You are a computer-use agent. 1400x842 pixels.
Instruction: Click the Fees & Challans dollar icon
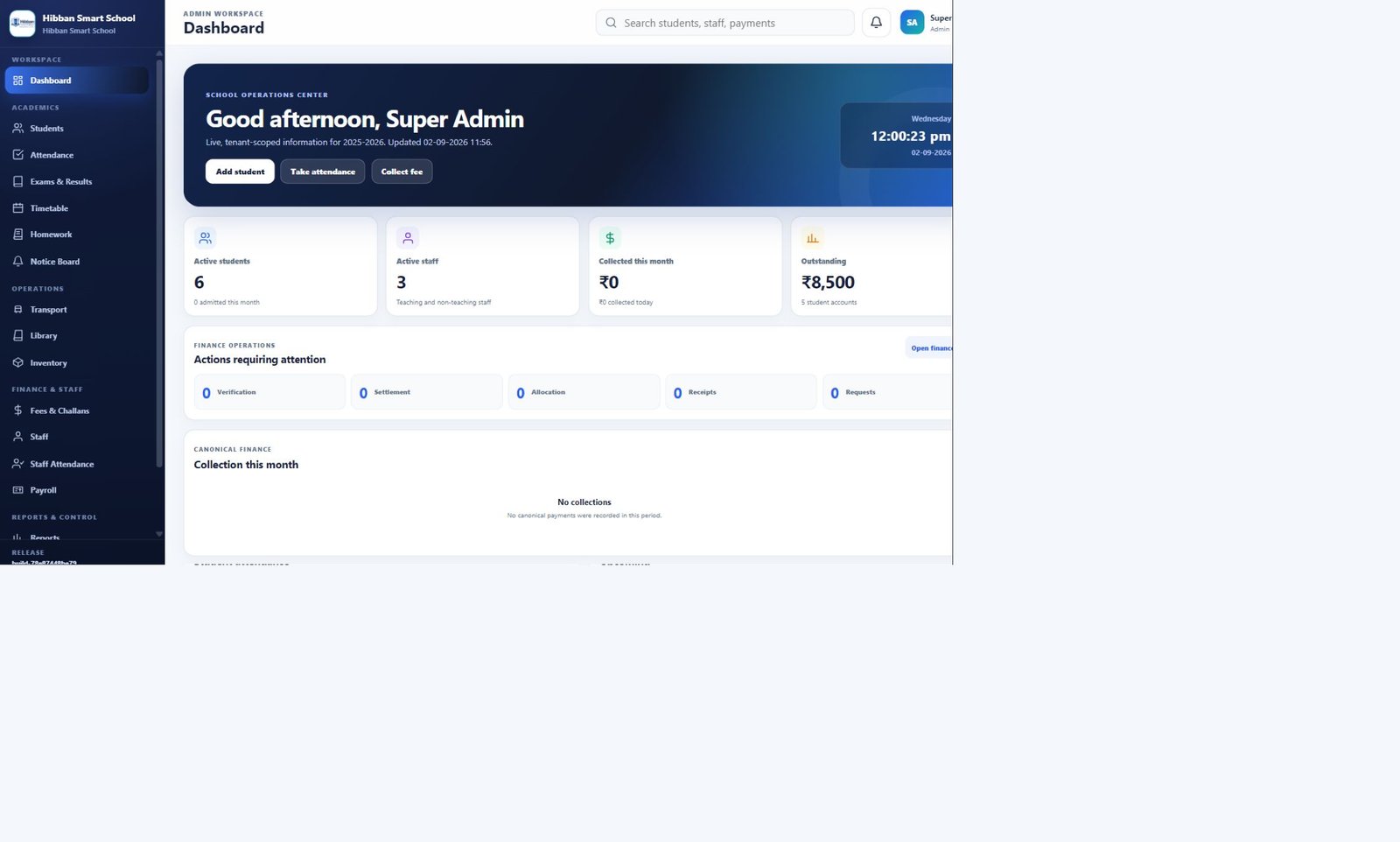[17, 410]
